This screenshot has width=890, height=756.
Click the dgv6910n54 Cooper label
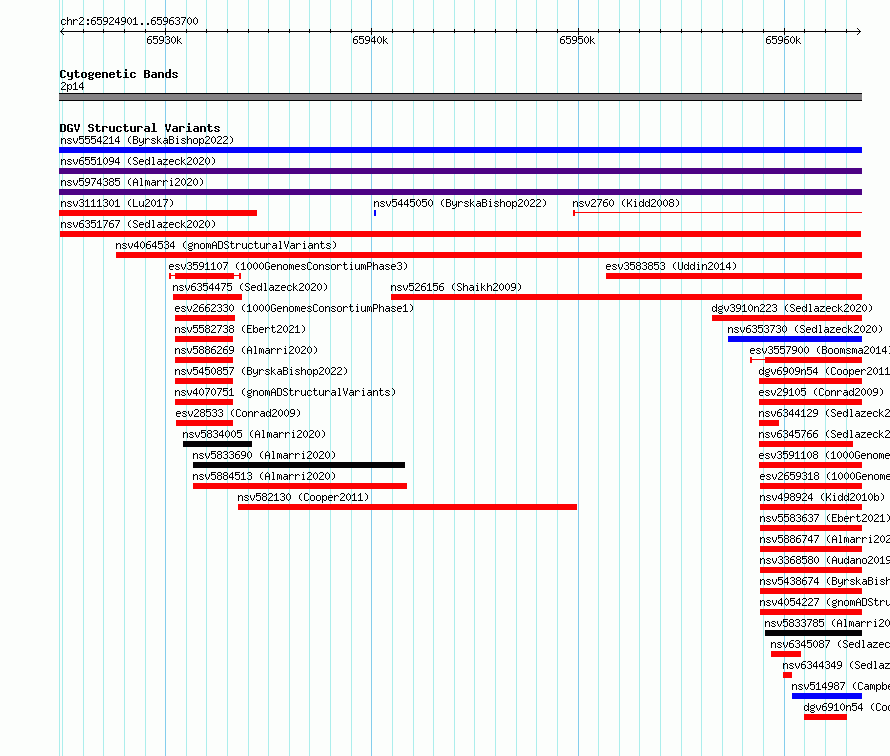click(846, 707)
